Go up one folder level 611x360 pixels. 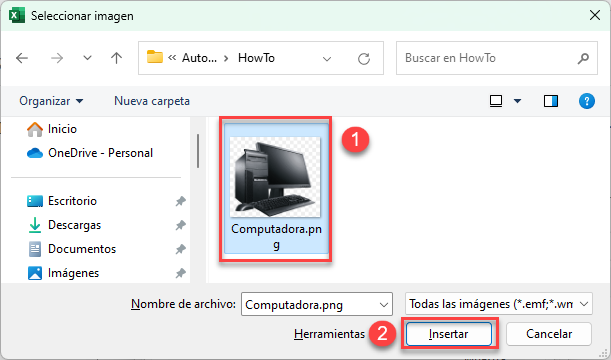[116, 58]
